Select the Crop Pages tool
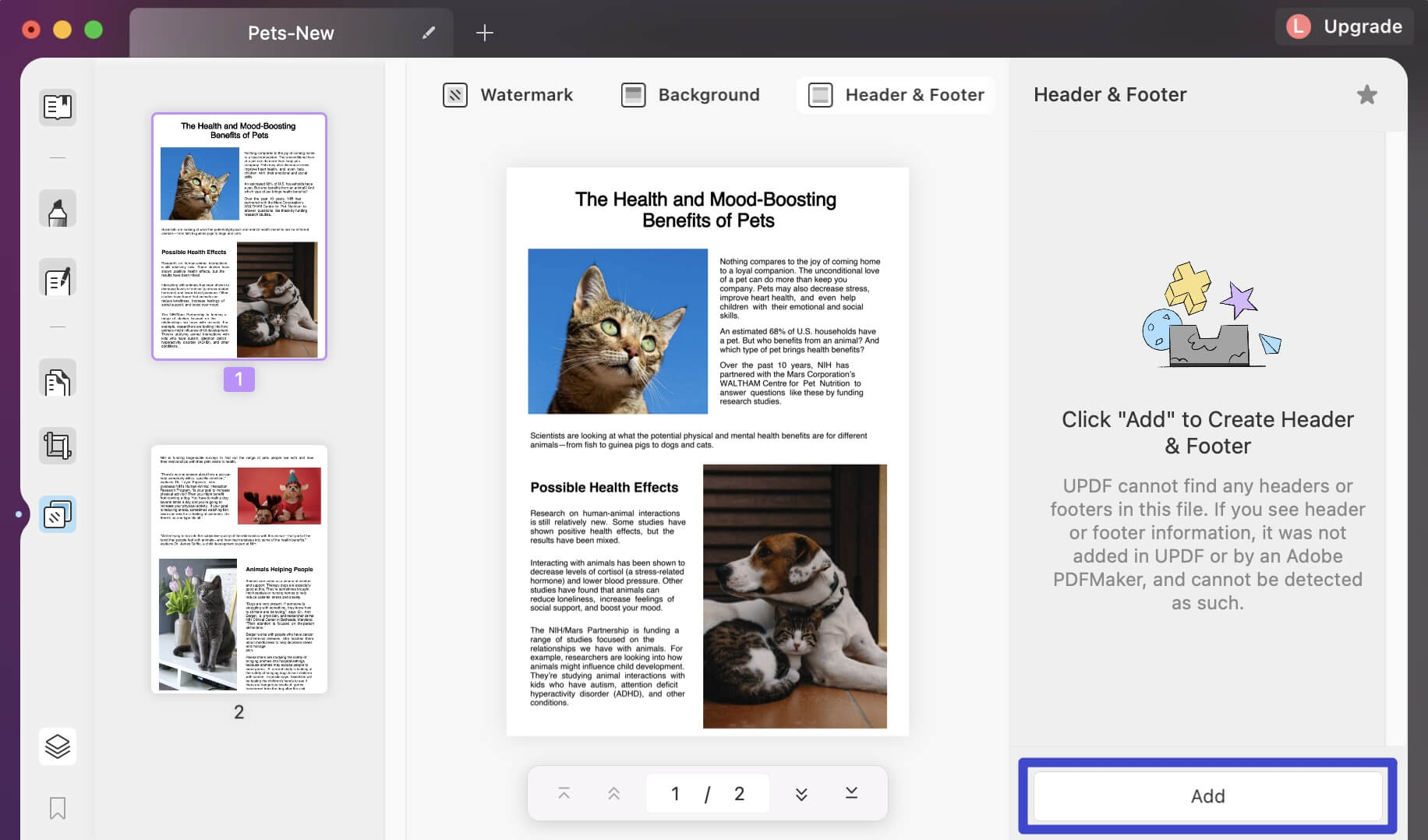Screen dimensions: 1428x840 point(58,445)
